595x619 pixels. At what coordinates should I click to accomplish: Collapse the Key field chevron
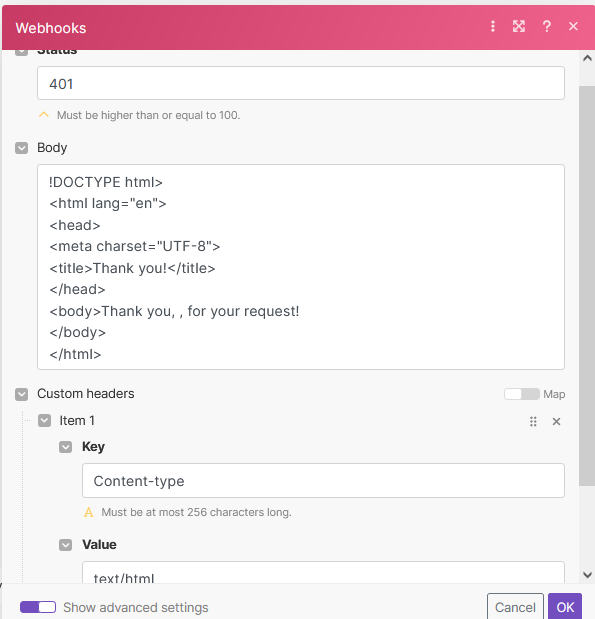point(66,447)
